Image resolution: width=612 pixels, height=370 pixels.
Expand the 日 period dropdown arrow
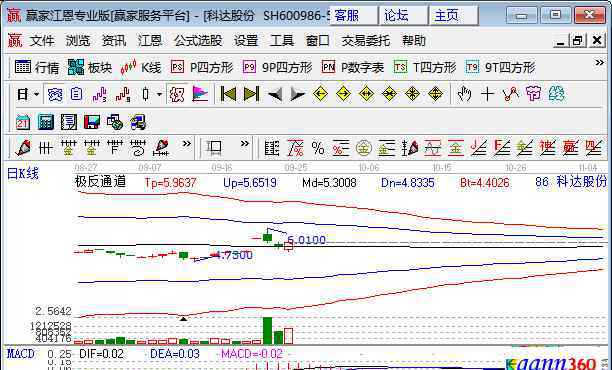[x=37, y=94]
